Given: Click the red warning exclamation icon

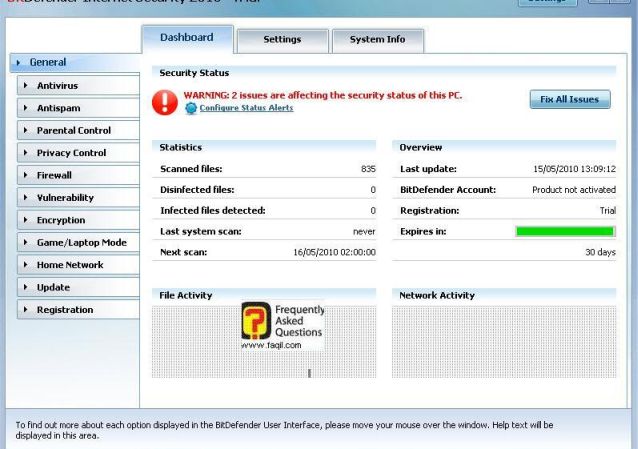Looking at the screenshot, I should point(165,102).
